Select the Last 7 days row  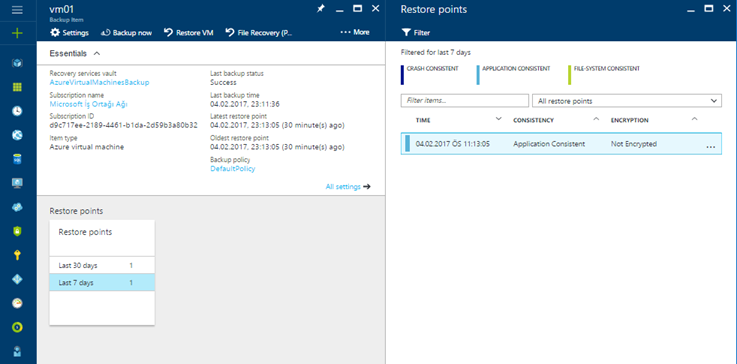(102, 282)
